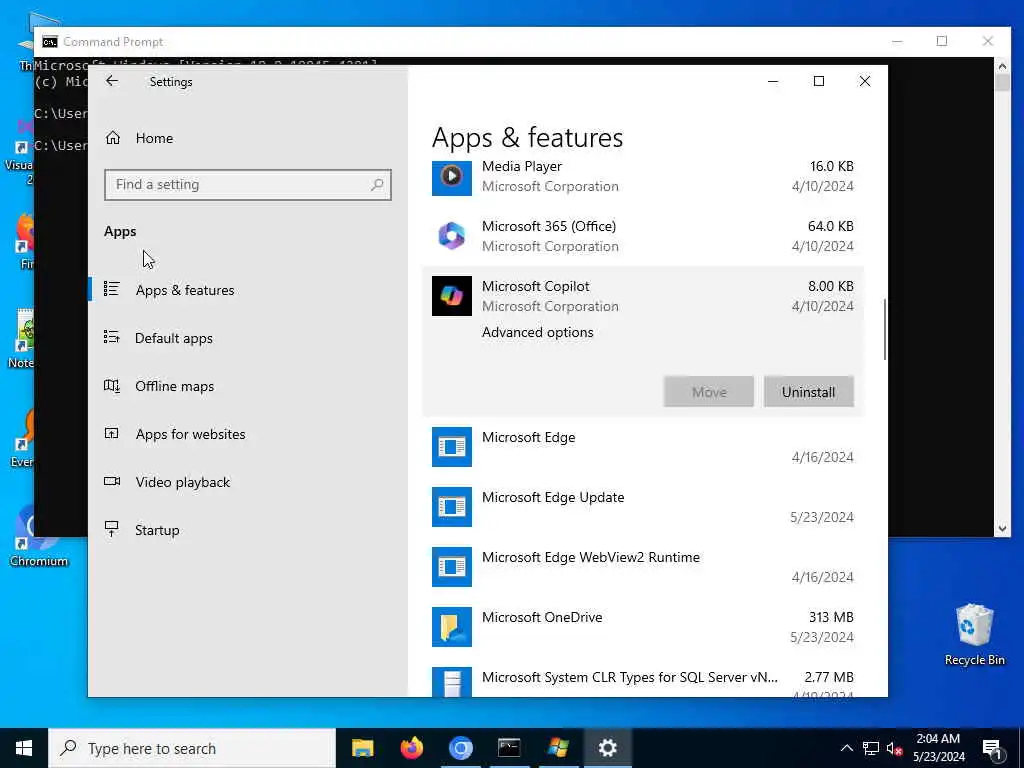Image resolution: width=1024 pixels, height=768 pixels.
Task: Click the muted volume tray icon
Action: (894, 748)
